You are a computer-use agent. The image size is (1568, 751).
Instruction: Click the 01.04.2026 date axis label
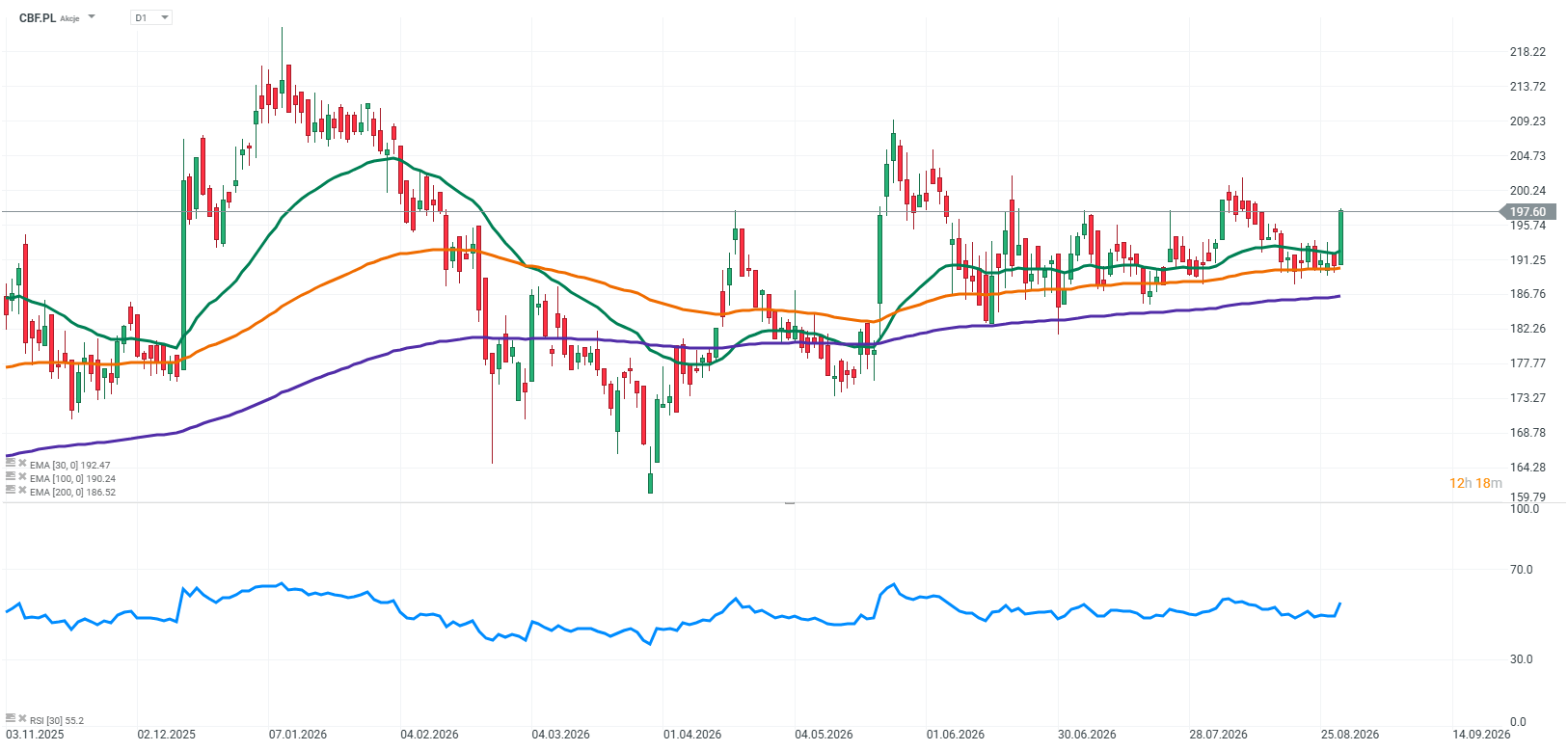692,735
